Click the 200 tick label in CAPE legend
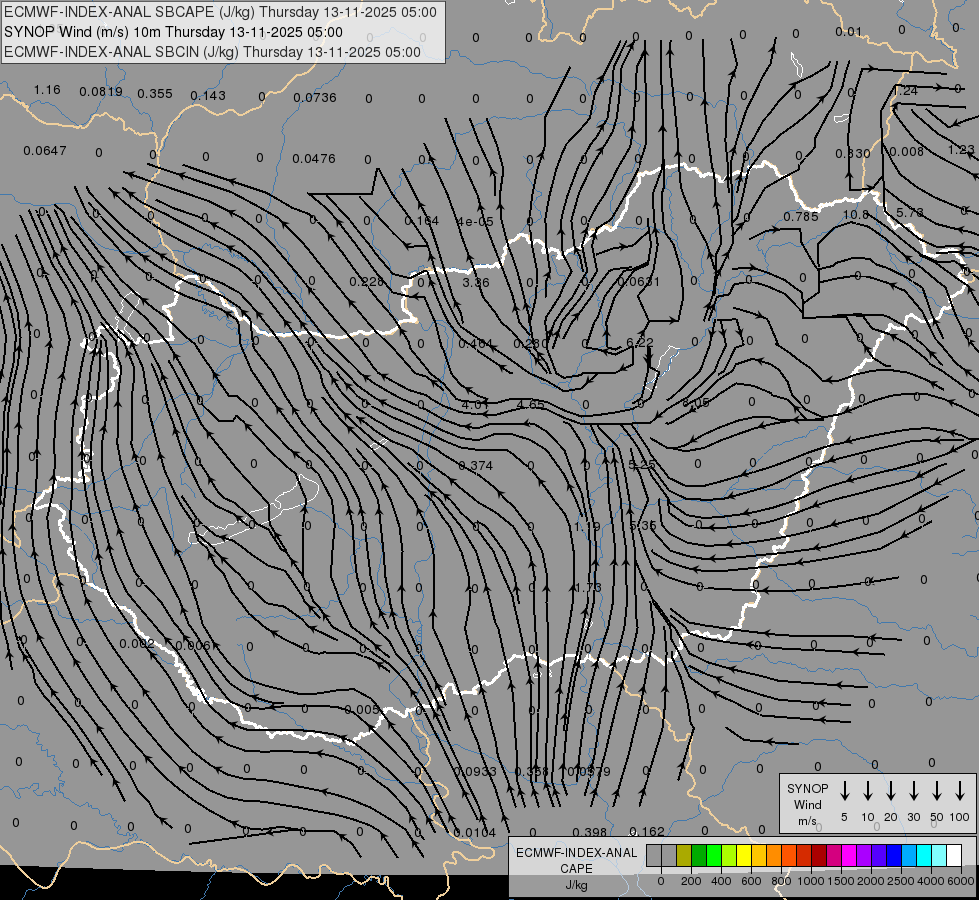The height and width of the screenshot is (900, 979). pyautogui.click(x=691, y=881)
